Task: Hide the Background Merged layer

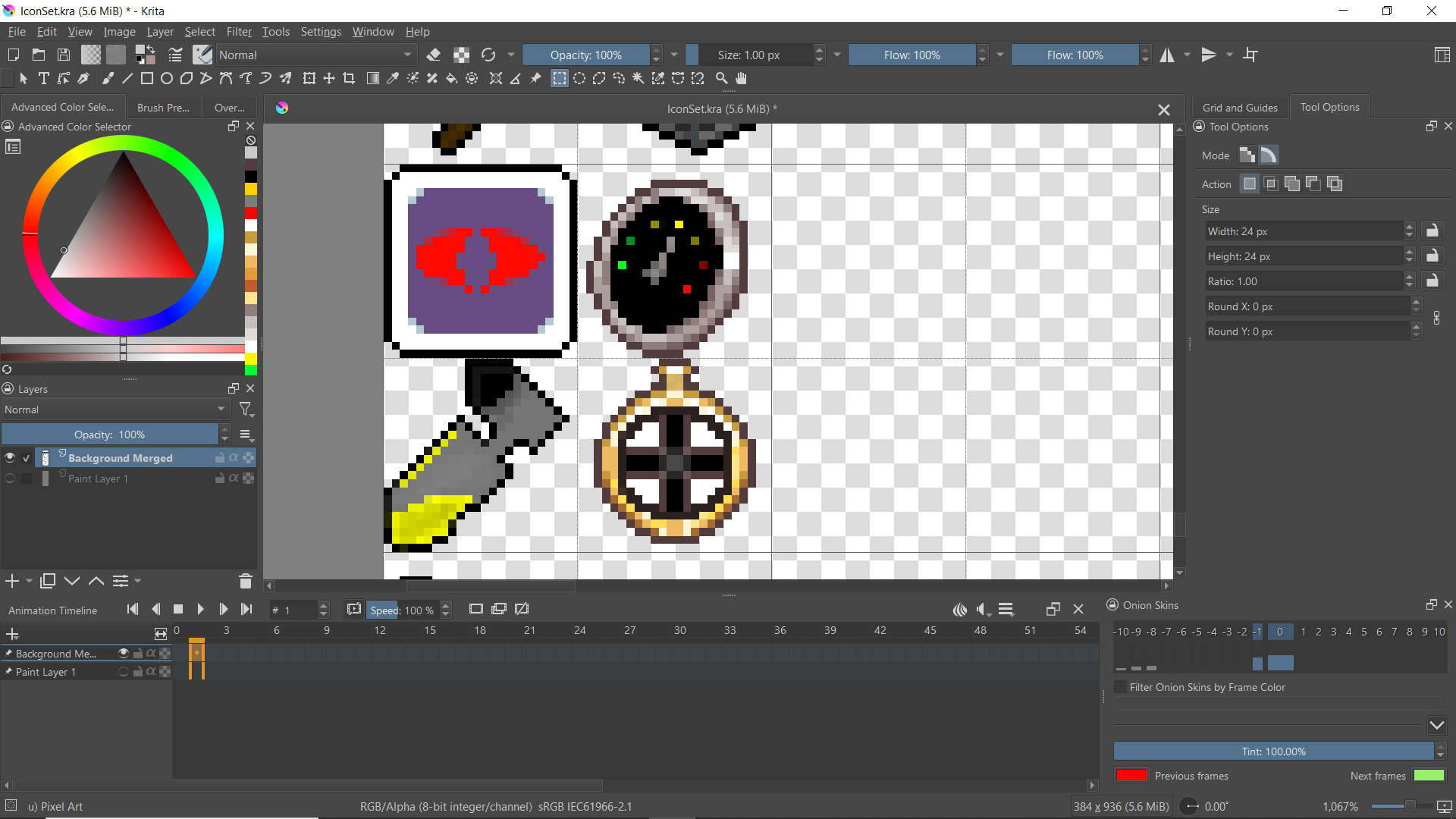Action: pyautogui.click(x=10, y=457)
